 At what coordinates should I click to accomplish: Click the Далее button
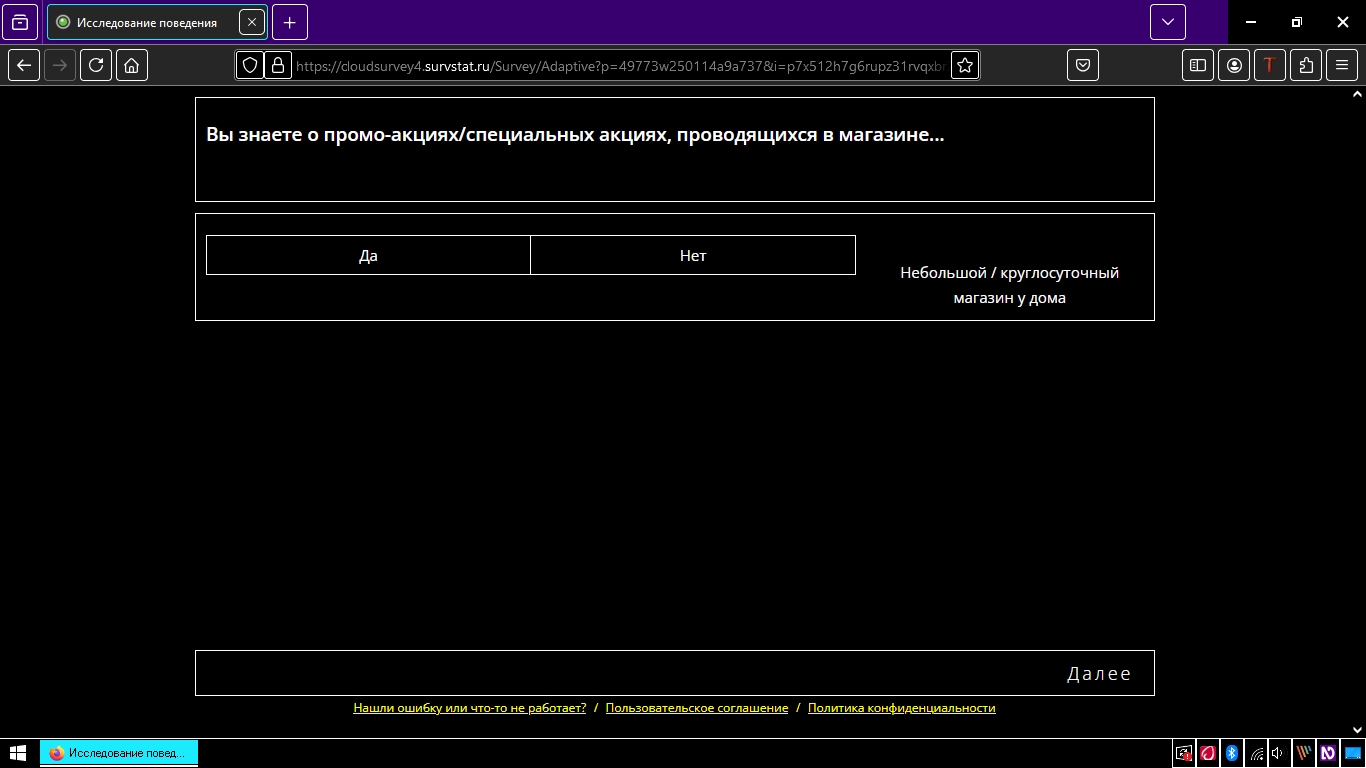coord(1099,673)
